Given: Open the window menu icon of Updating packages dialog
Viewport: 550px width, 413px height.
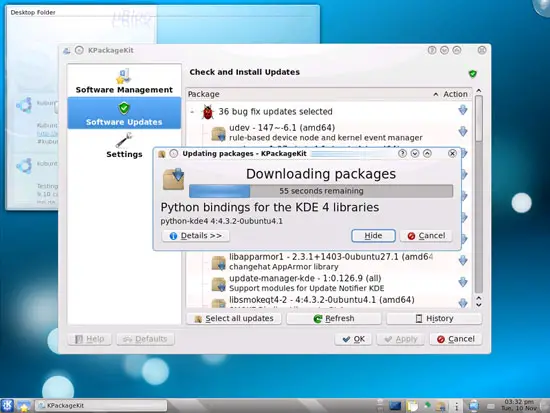Looking at the screenshot, I should pyautogui.click(x=161, y=154).
